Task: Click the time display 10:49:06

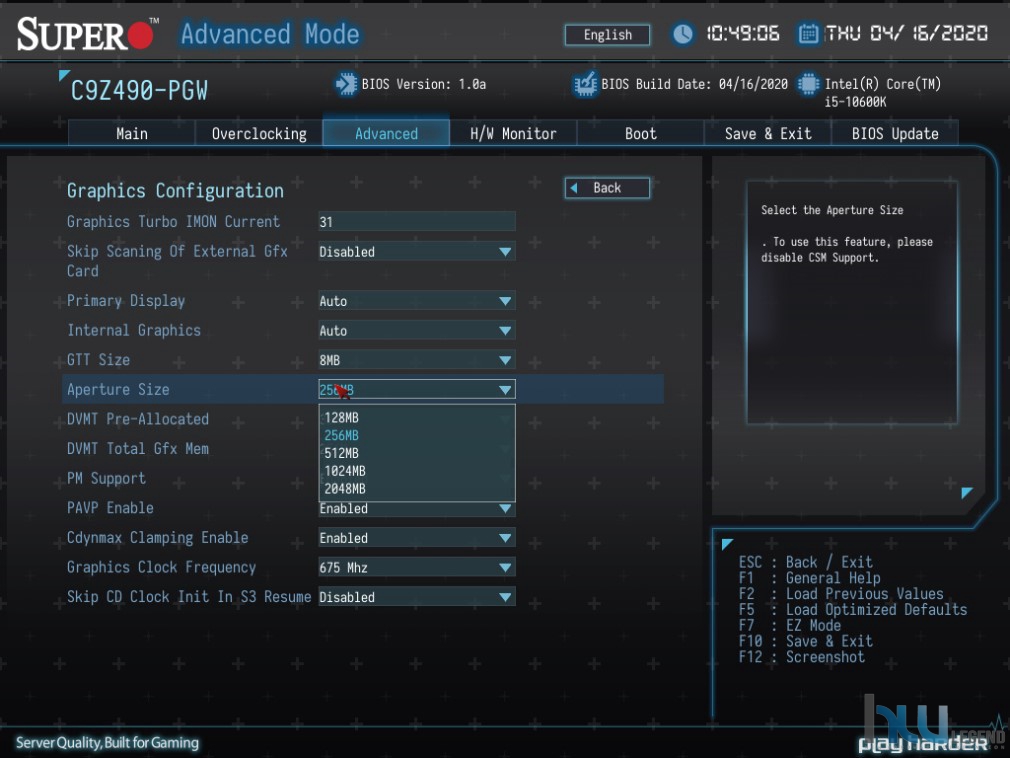Action: (x=743, y=33)
